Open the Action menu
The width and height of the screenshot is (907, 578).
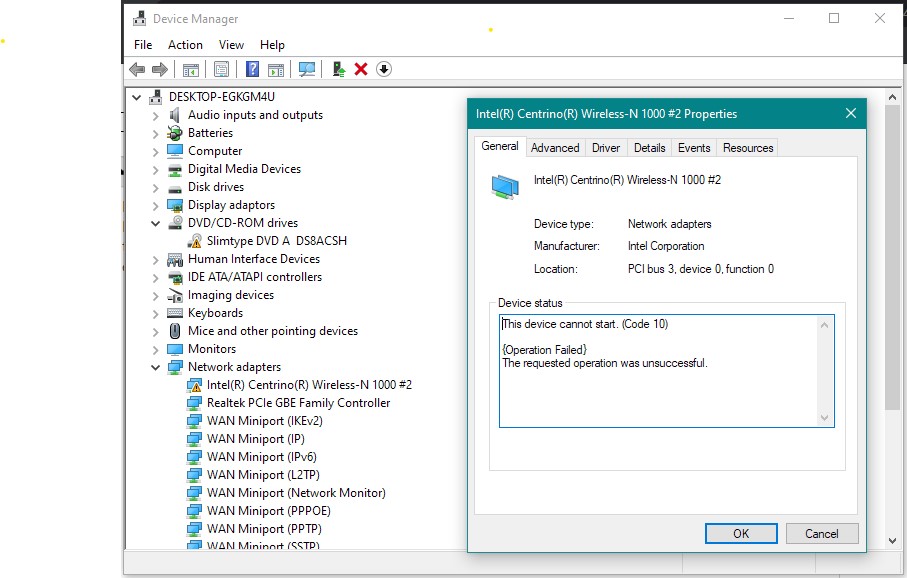tap(185, 45)
